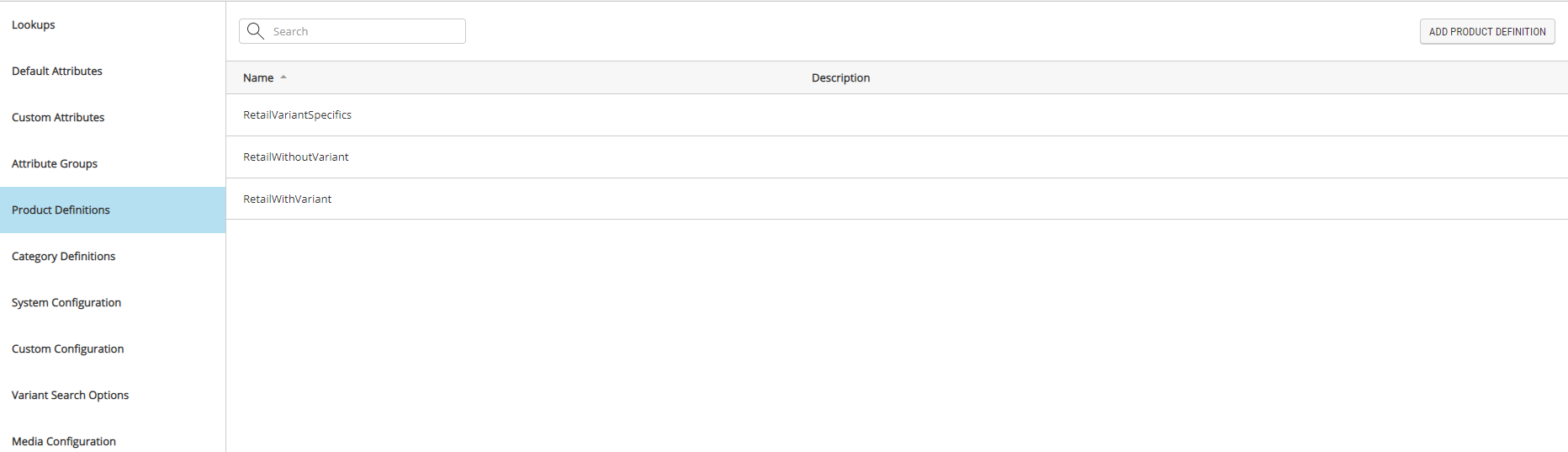Open System Configuration settings
1568x452 pixels.
66,303
